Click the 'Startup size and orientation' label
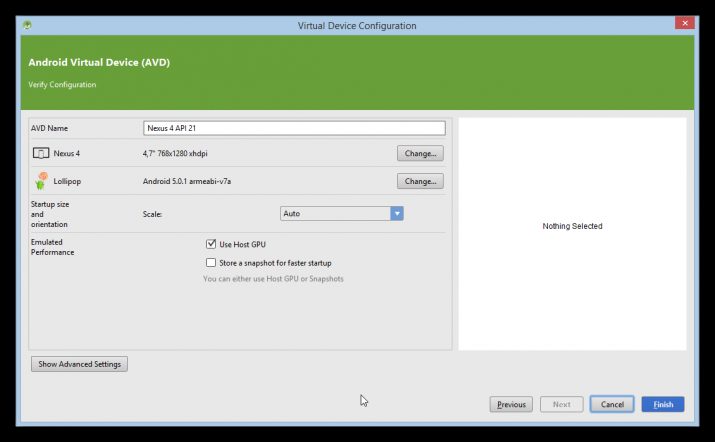 coord(50,214)
